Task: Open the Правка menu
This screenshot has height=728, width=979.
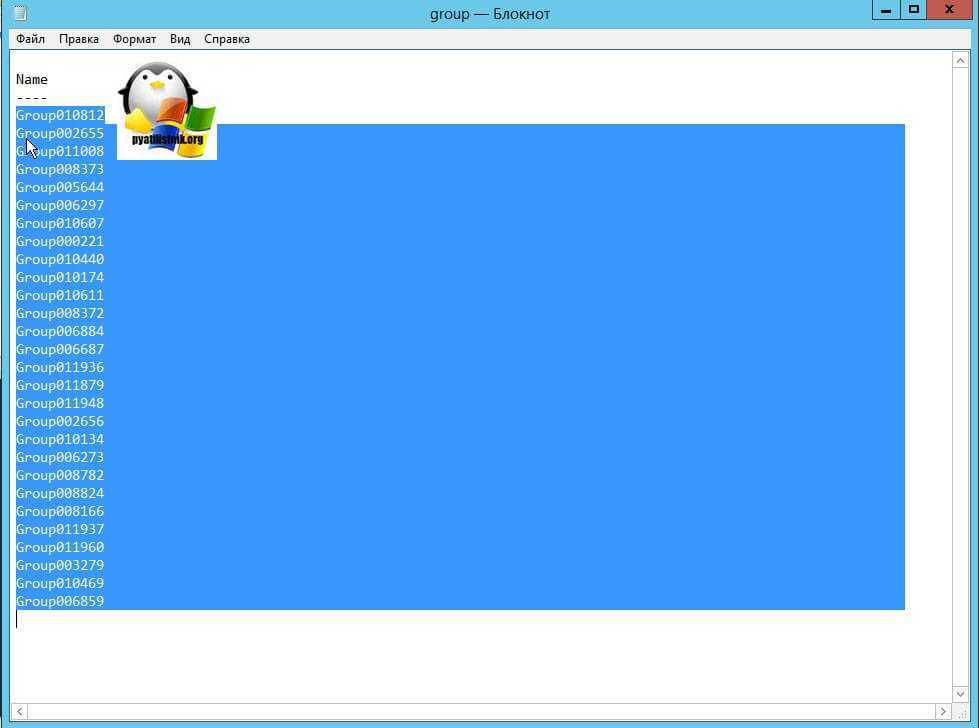Action: pos(79,39)
